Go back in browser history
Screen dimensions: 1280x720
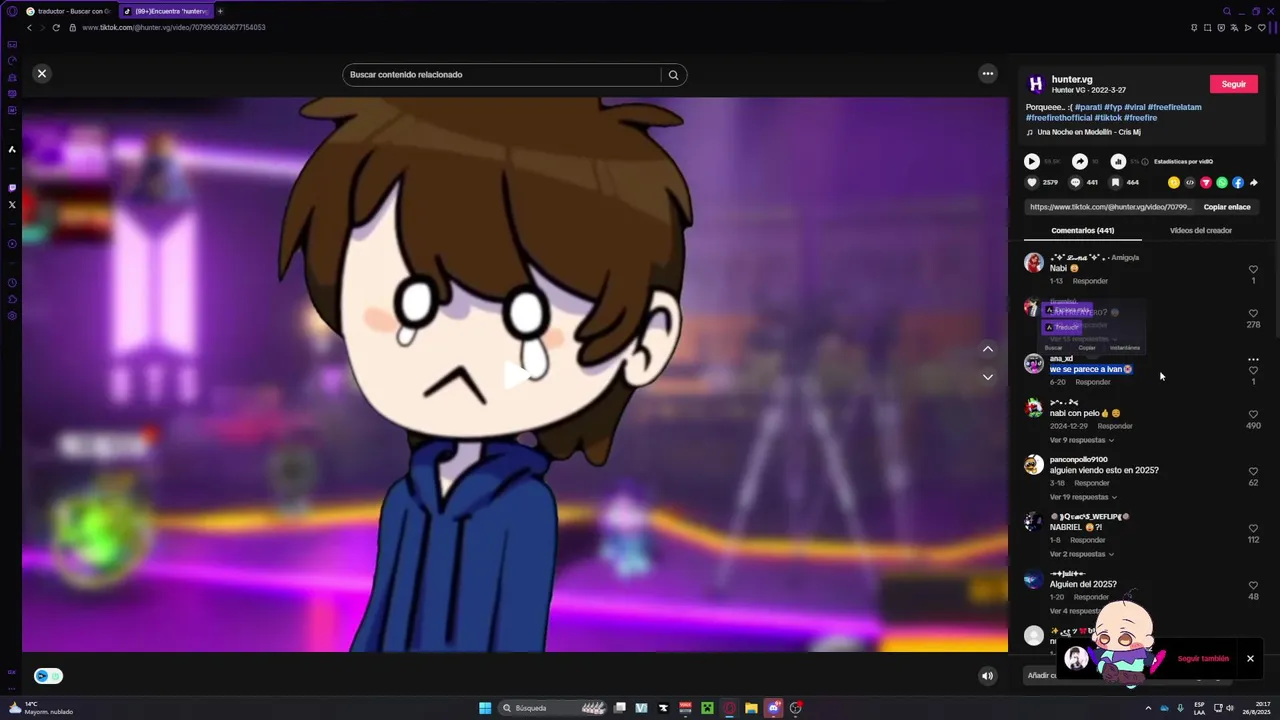tap(29, 27)
